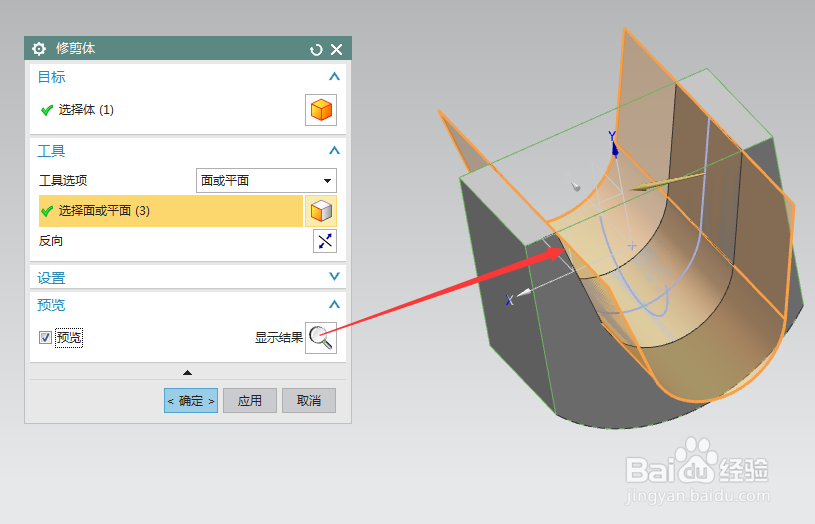Click the blue Y axis handle
This screenshot has width=815, height=524.
pos(615,148)
